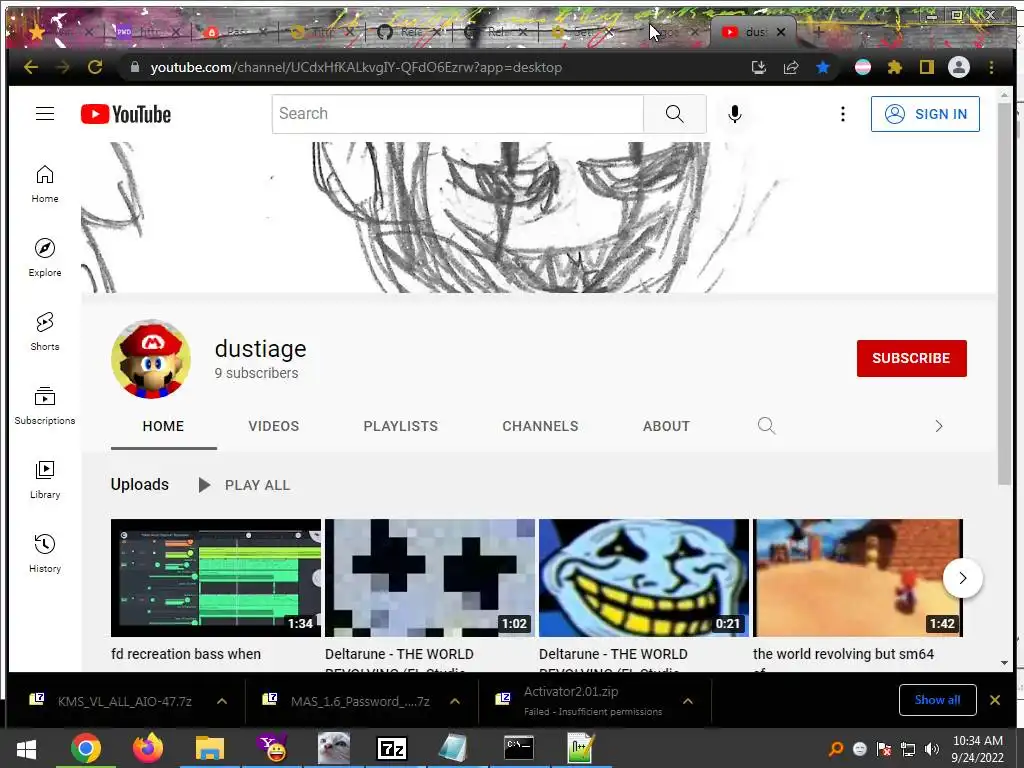
Task: Switch to the ABOUT channel tab
Action: [666, 426]
